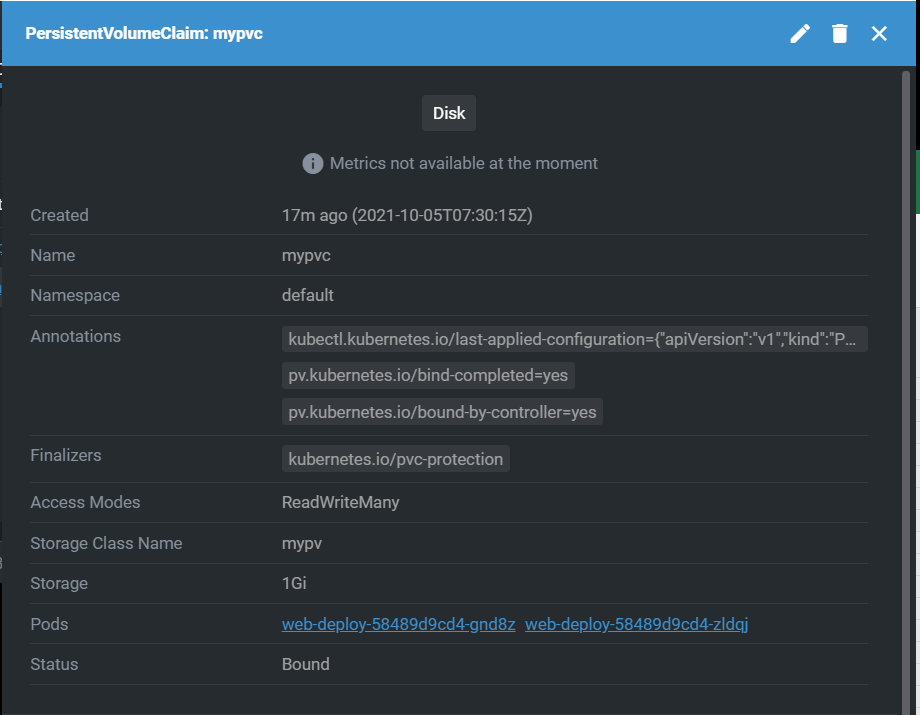Screen dimensions: 920x715
Task: Click the Name value mypvc
Action: 306,255
